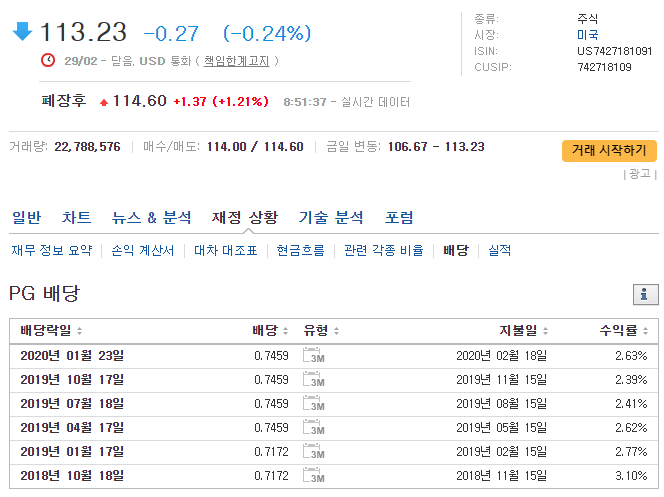This screenshot has height=497, width=664.
Task: Click the 3.10% yield value
Action: 631,476
